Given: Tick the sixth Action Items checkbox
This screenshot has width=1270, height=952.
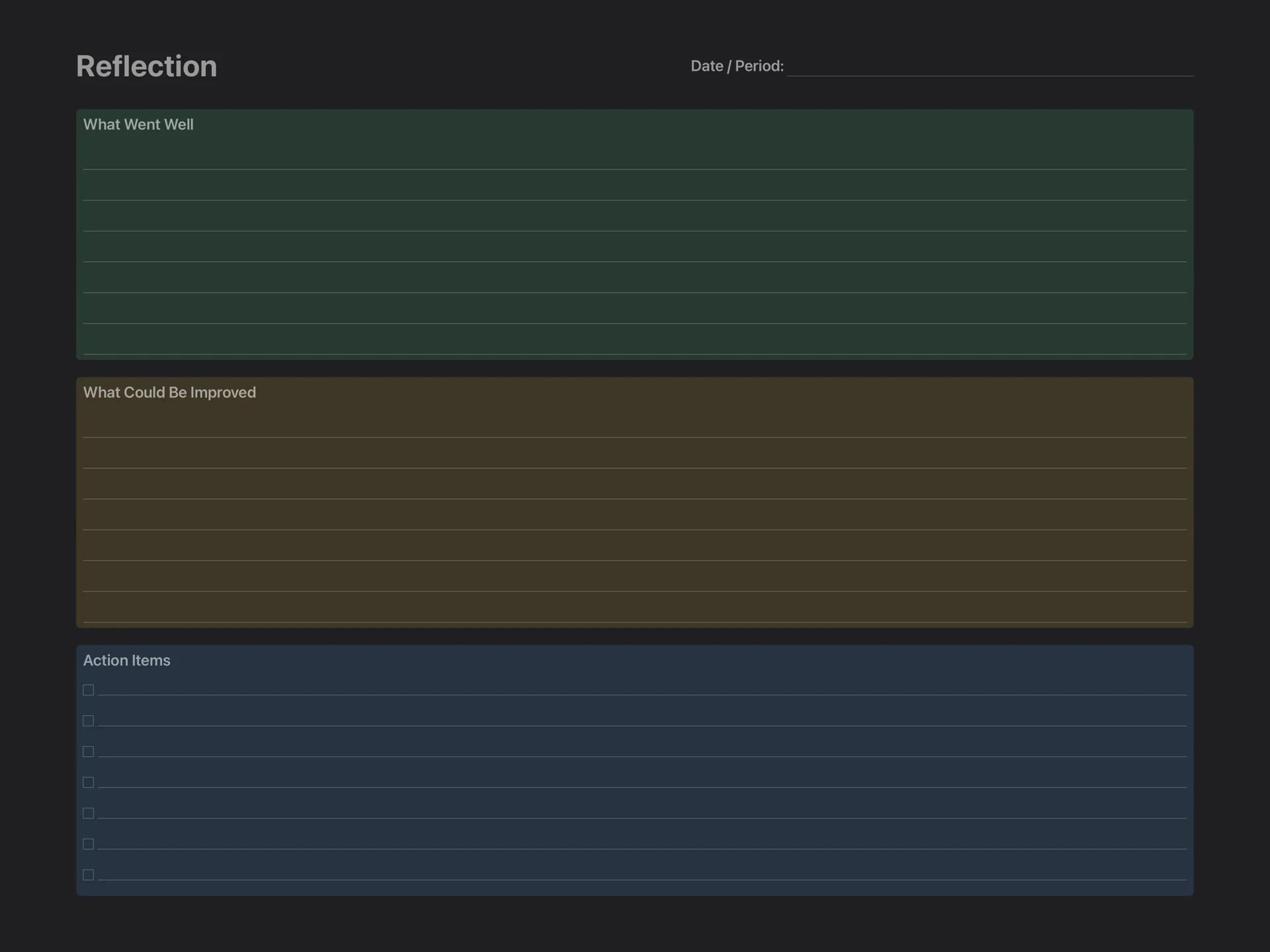Looking at the screenshot, I should (x=88, y=844).
